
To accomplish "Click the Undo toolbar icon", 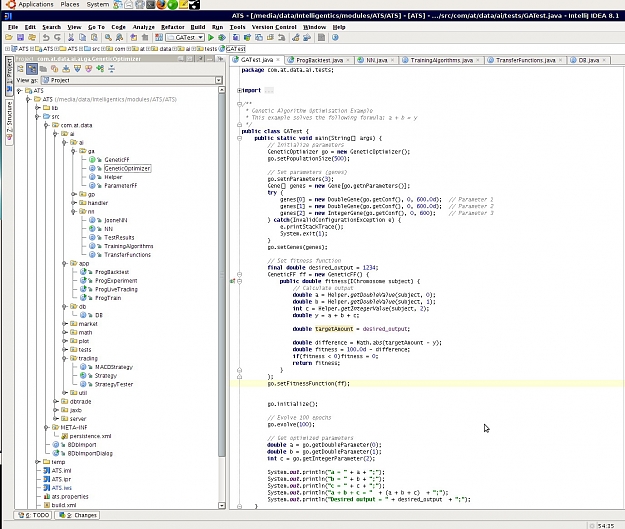I will coord(46,37).
